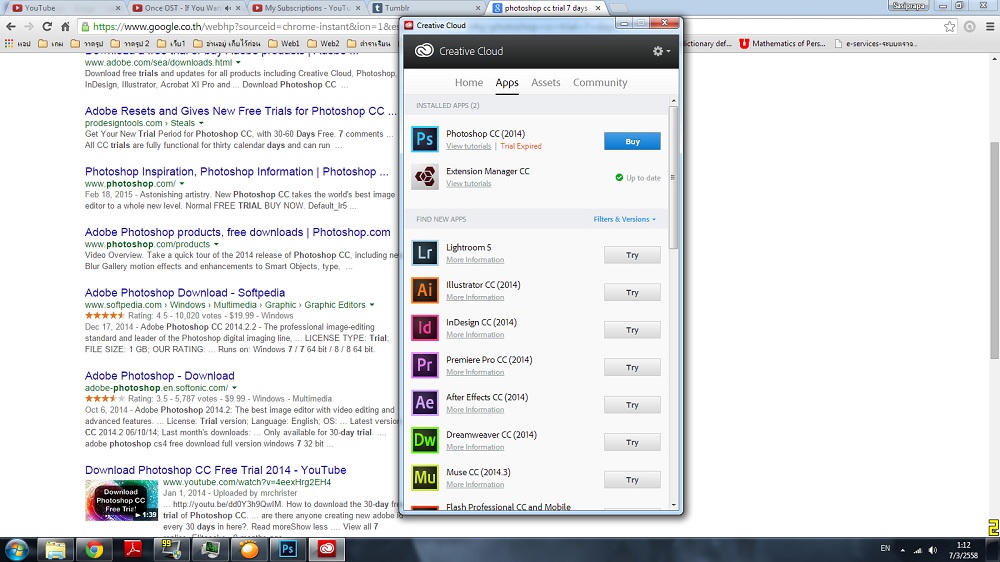Click the YouTube video thumbnail in results
Screen dimensions: 1000x562
[121, 500]
